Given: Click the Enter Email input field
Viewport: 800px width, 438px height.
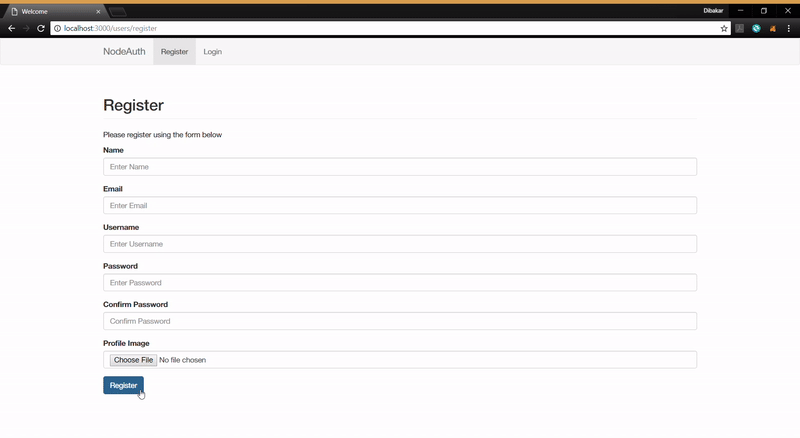Looking at the screenshot, I should click(x=400, y=205).
